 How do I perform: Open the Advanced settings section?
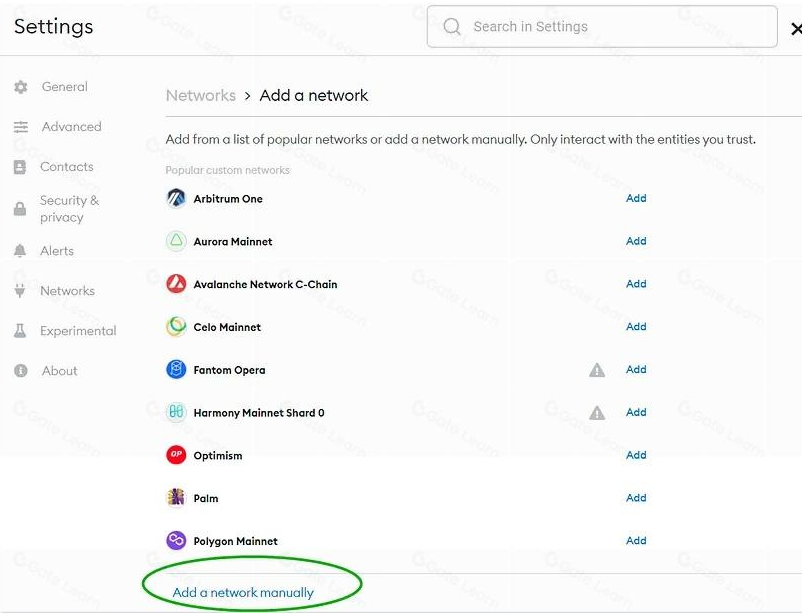71,127
